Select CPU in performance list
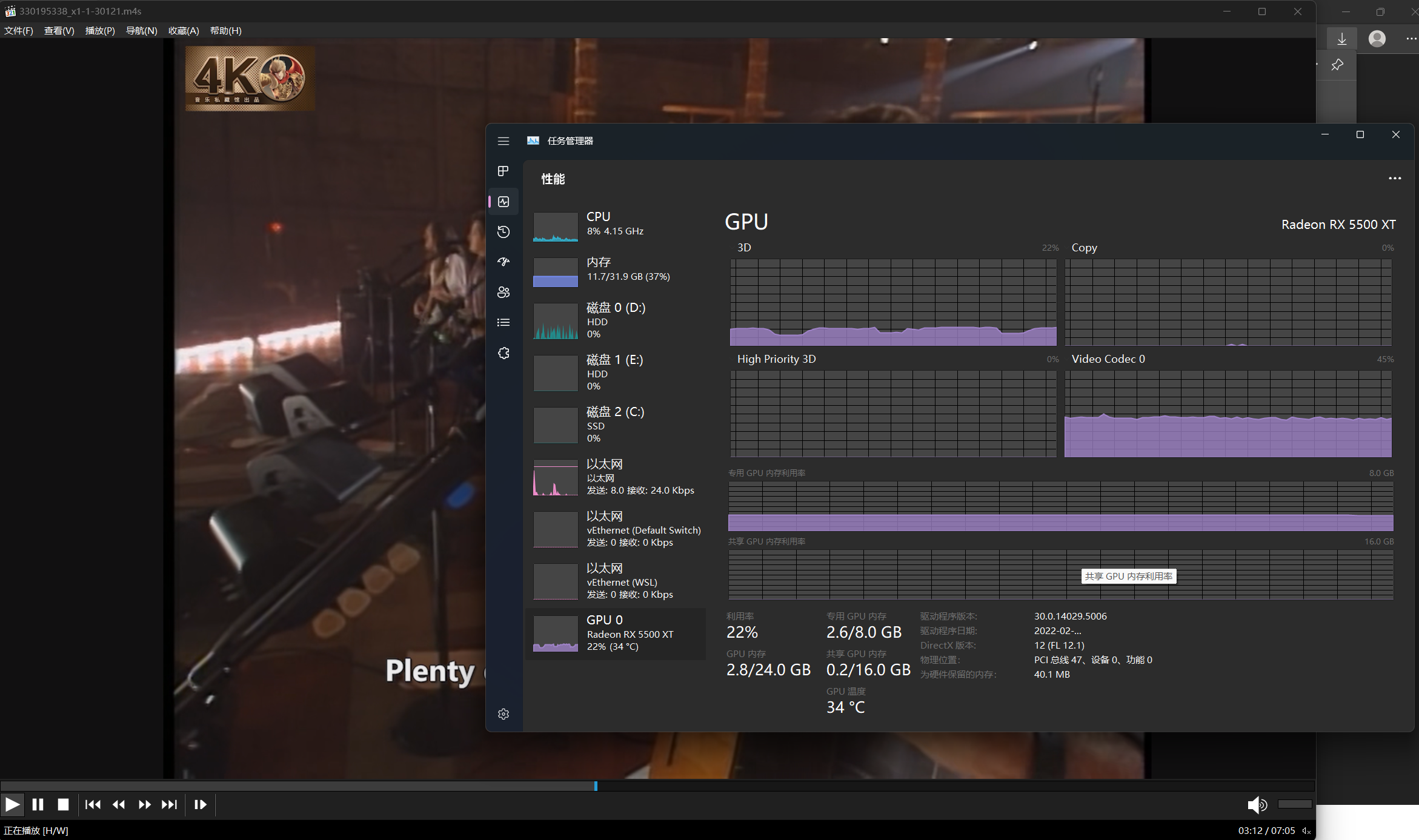Screen dimensions: 1419x840 click(615, 224)
